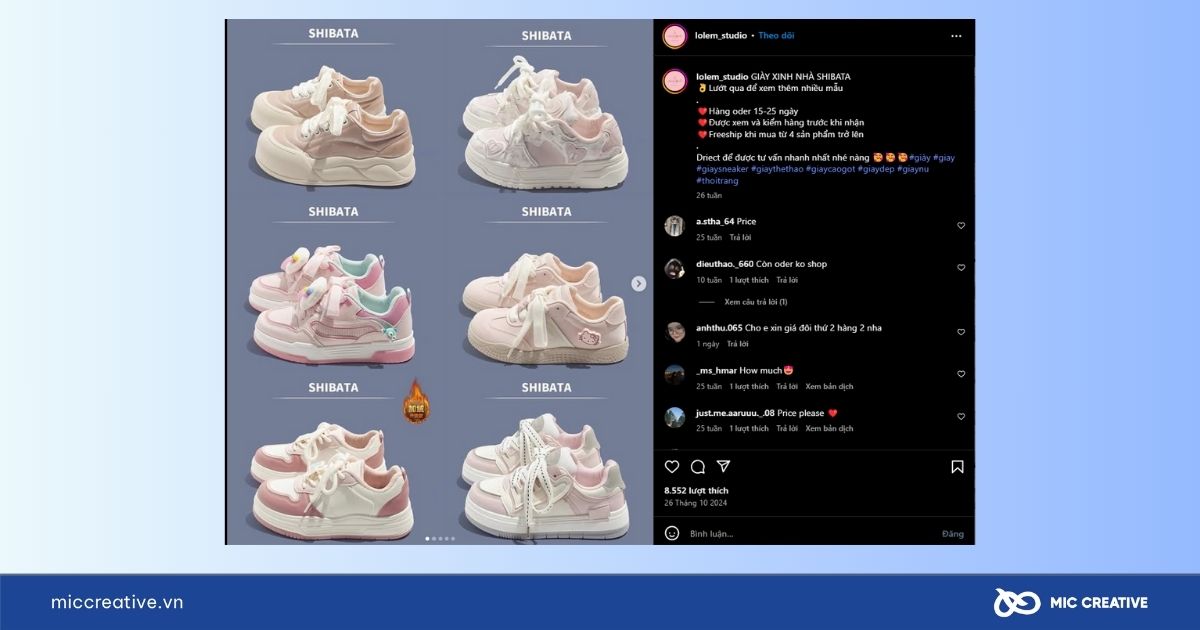
Task: Open hashtag #giaythethao
Action: (x=777, y=169)
